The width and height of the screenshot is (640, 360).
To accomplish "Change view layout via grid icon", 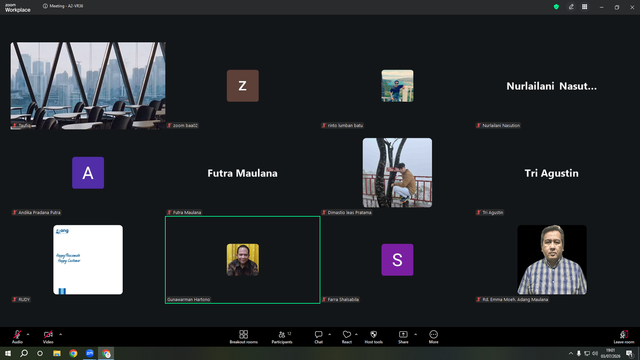I will [584, 7].
